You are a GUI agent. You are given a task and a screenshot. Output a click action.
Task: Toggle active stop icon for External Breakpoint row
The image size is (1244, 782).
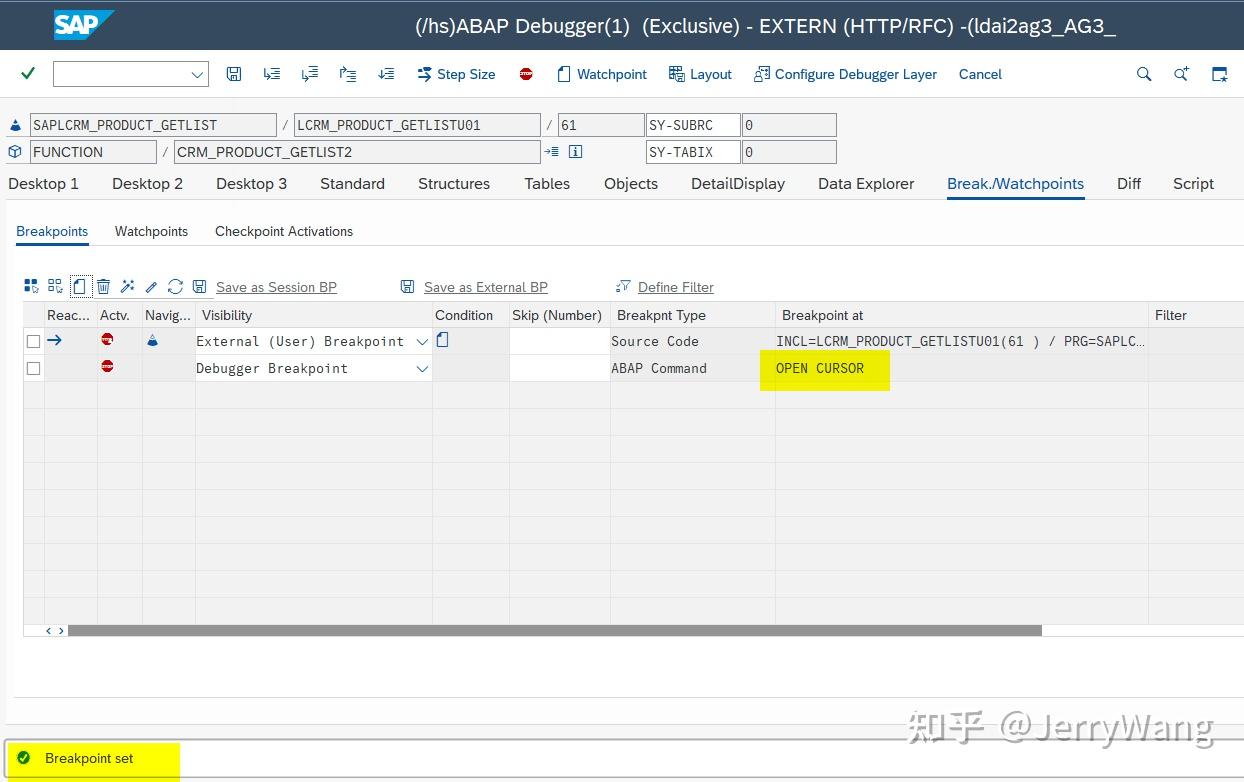pyautogui.click(x=107, y=340)
